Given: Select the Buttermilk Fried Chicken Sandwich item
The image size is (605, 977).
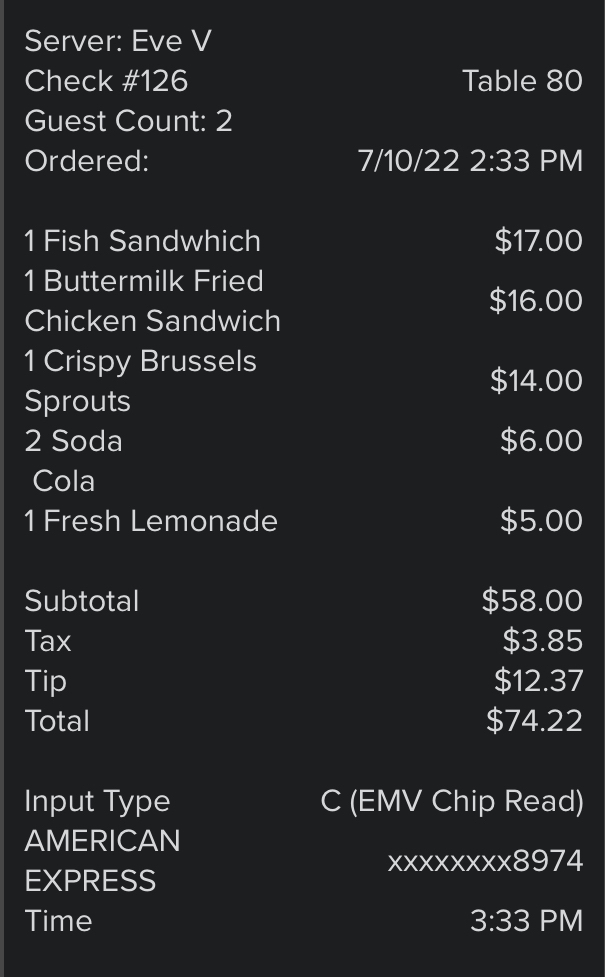Looking at the screenshot, I should (153, 301).
